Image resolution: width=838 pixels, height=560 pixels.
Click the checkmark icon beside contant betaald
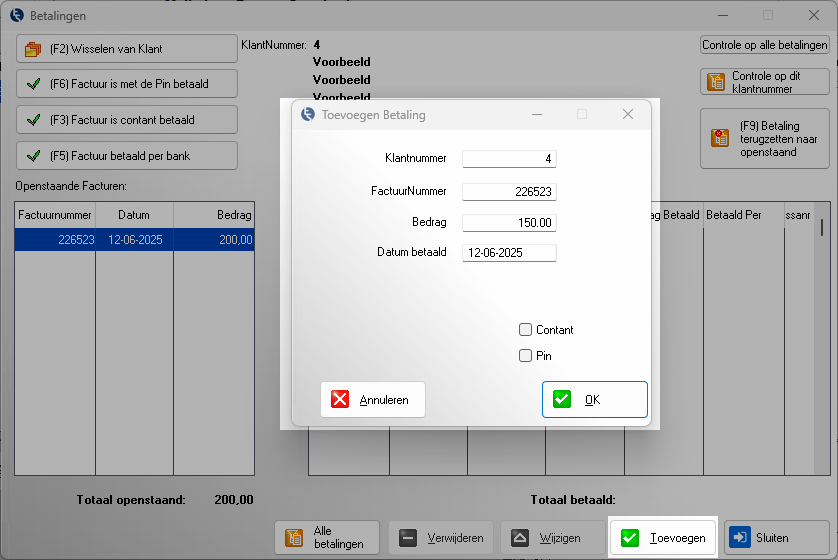click(34, 120)
